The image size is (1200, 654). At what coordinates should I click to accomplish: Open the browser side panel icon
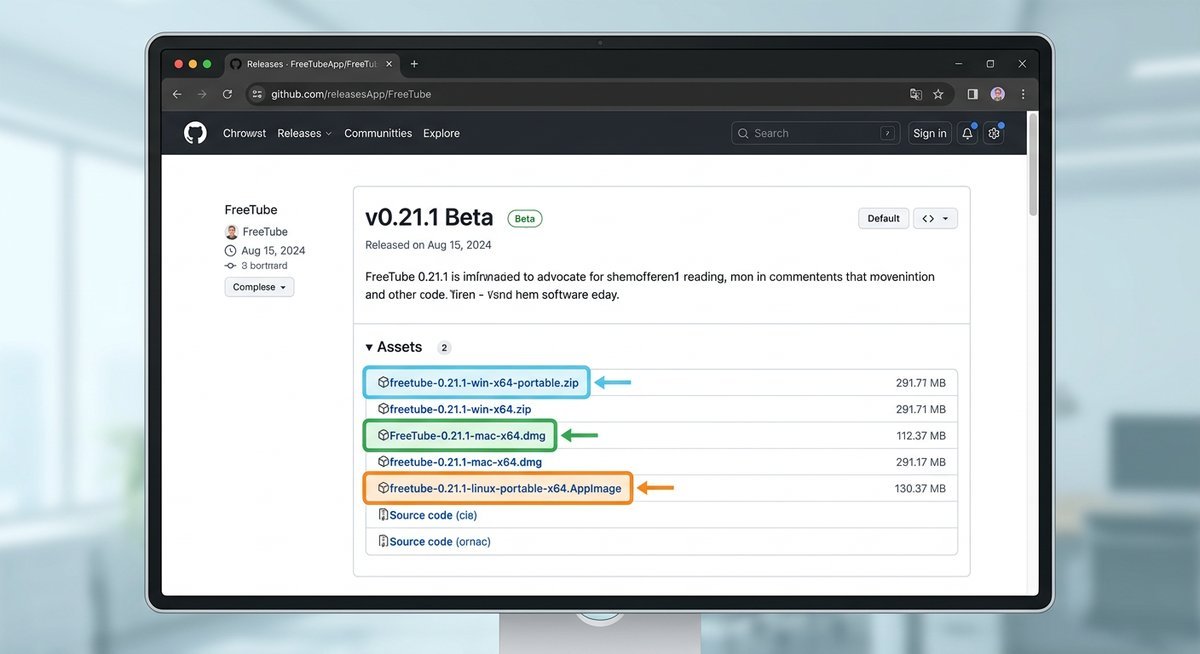click(972, 94)
